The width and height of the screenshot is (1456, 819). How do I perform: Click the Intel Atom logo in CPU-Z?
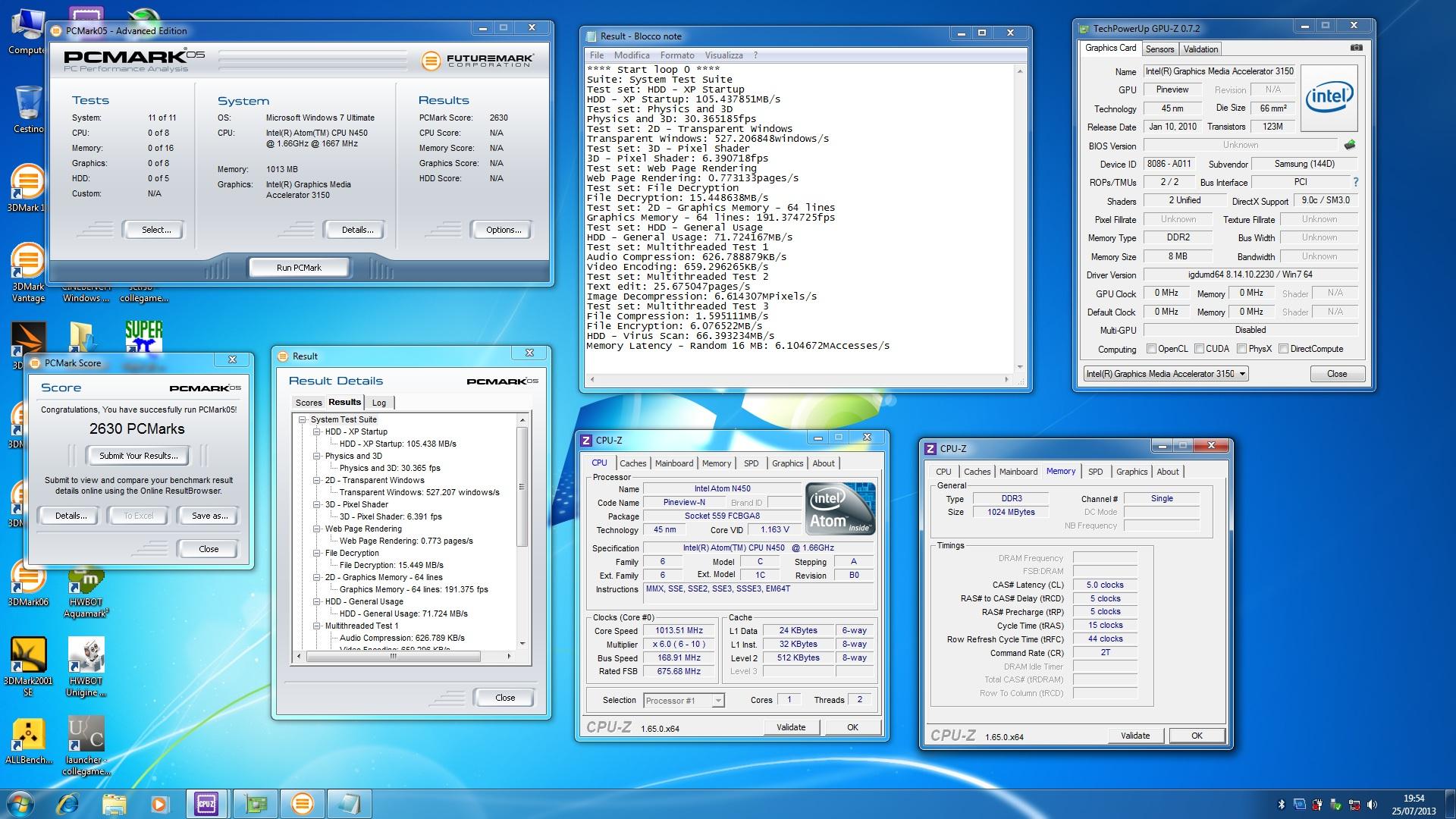(x=840, y=509)
